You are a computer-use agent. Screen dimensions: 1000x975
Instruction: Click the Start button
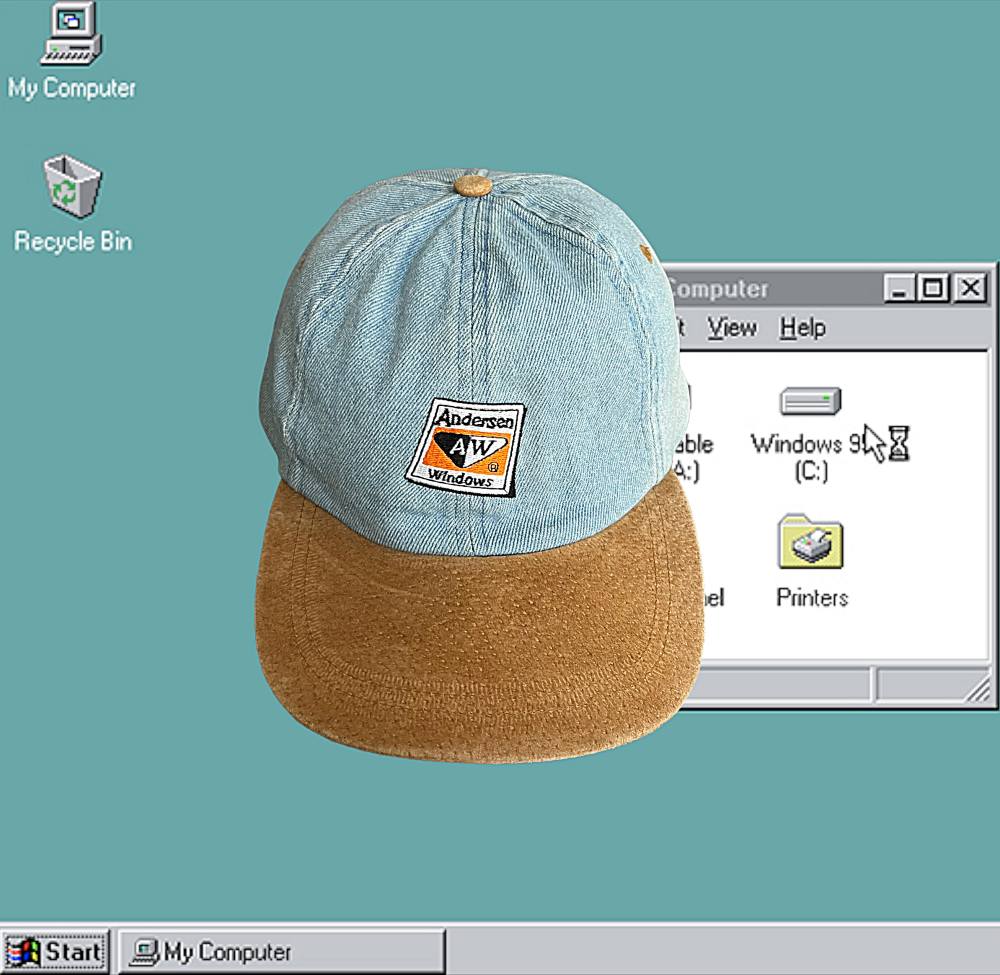tap(55, 951)
